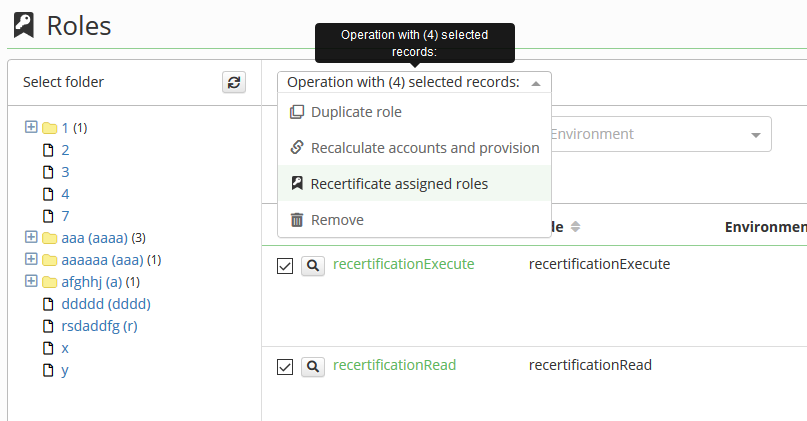
Task: Select folder 1 in the tree
Action: [x=65, y=128]
